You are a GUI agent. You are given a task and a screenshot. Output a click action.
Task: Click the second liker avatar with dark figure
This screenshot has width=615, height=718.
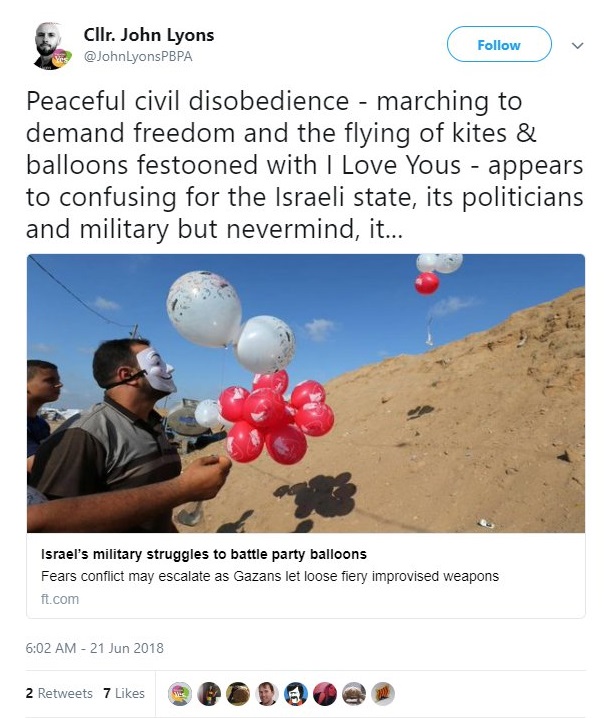pos(209,694)
